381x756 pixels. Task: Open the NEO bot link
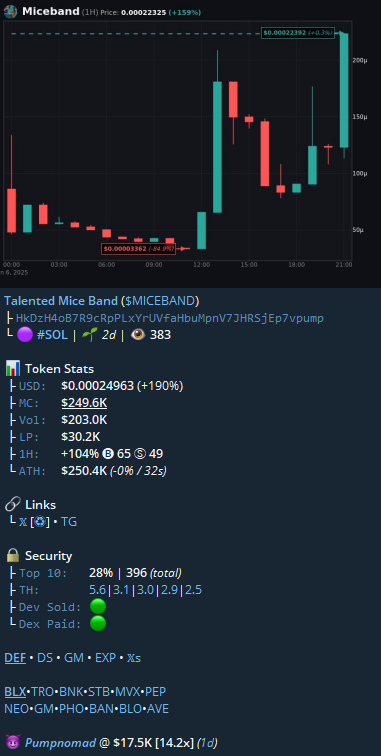(16, 709)
